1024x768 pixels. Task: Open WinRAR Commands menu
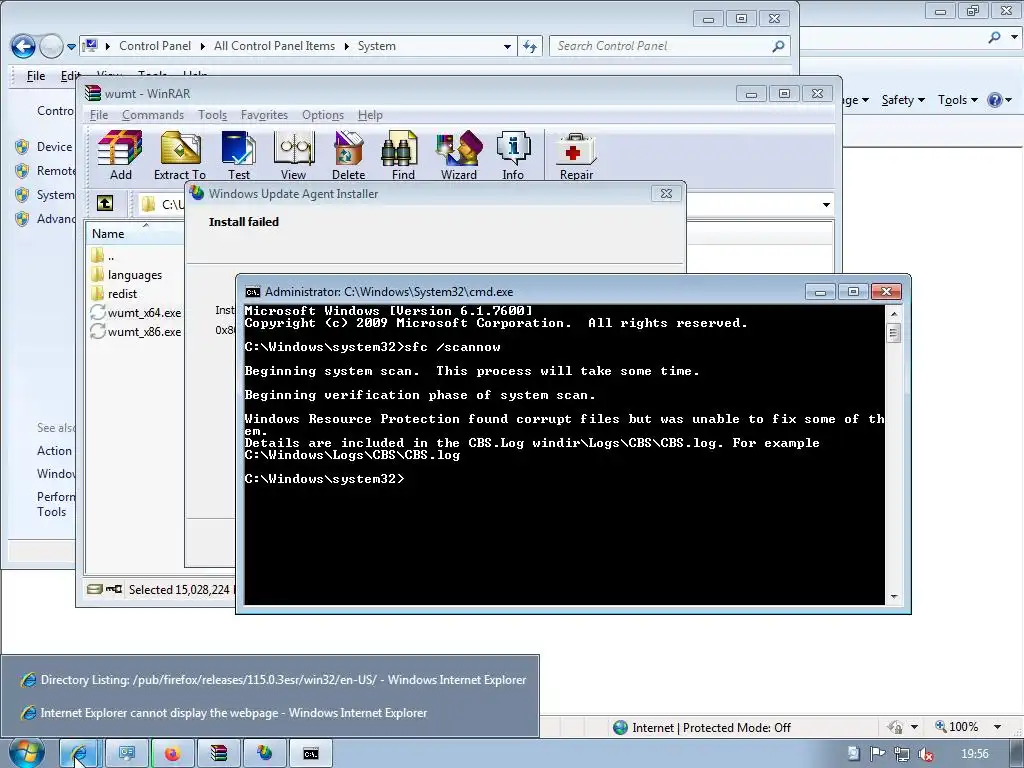point(153,115)
